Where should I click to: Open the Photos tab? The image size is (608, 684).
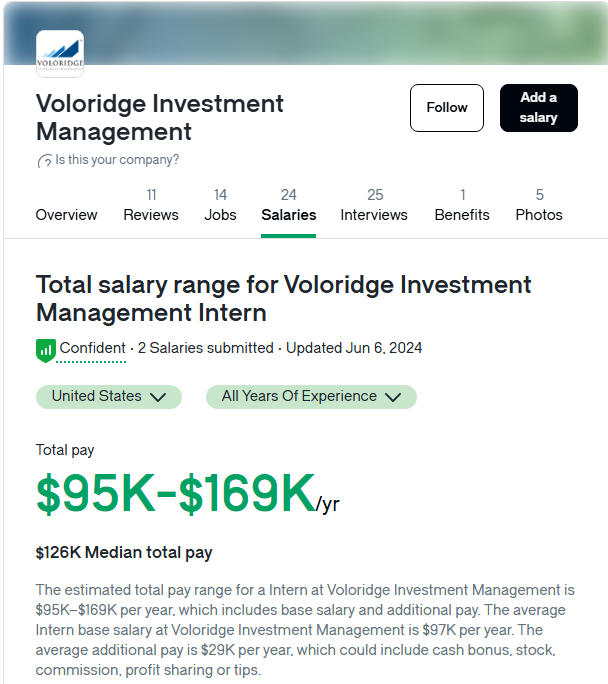click(x=539, y=205)
